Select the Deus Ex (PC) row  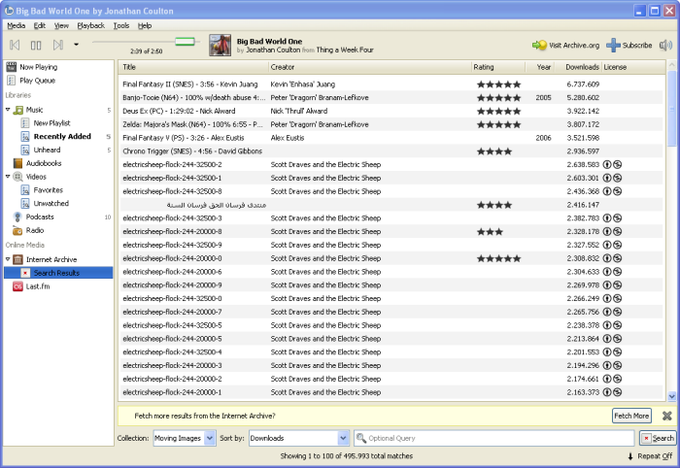tap(391, 111)
